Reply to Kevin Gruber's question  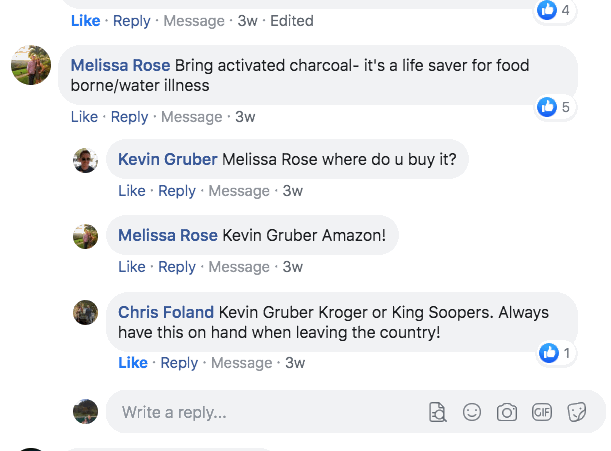point(177,191)
